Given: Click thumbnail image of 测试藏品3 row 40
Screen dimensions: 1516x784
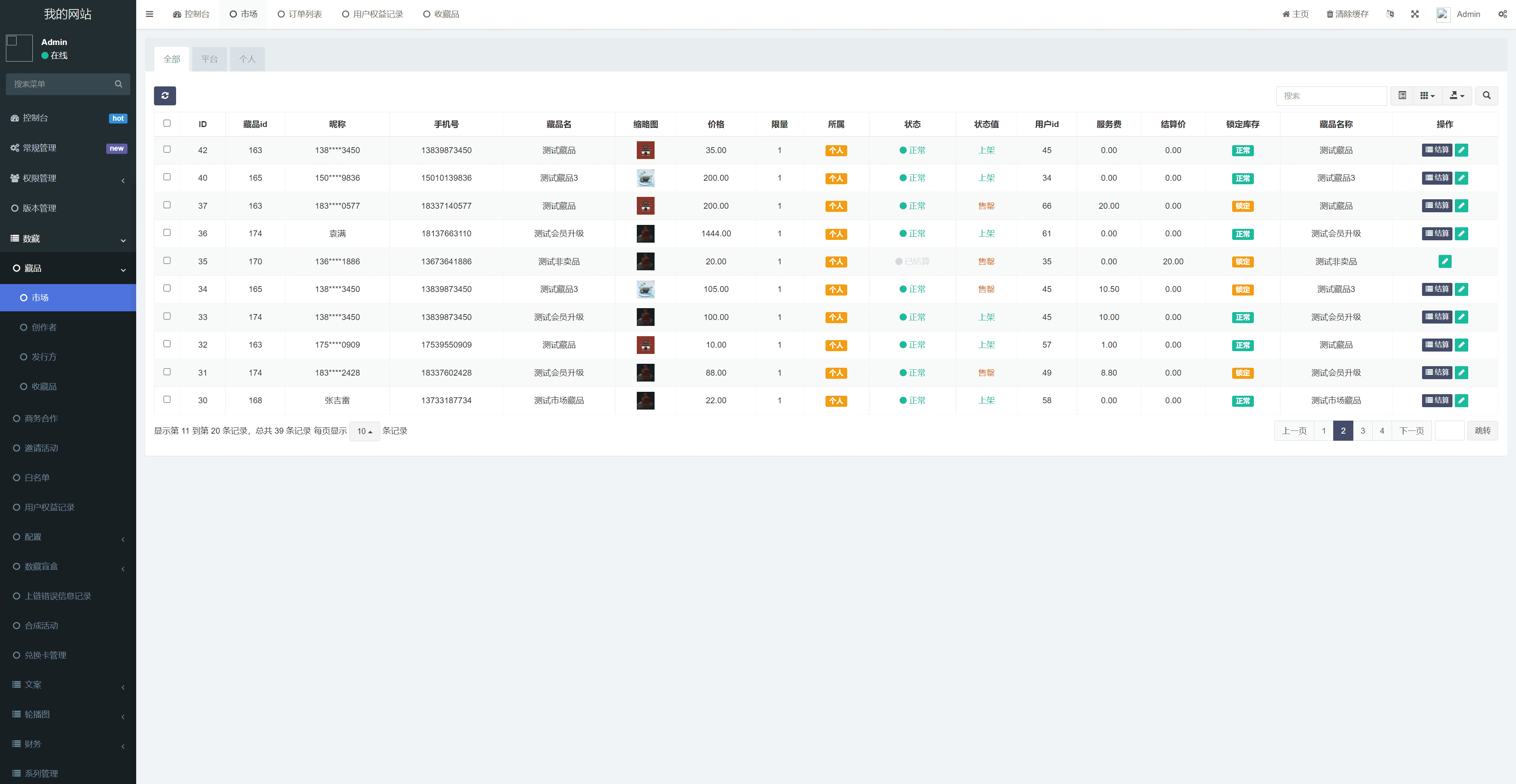Looking at the screenshot, I should click(x=645, y=178).
